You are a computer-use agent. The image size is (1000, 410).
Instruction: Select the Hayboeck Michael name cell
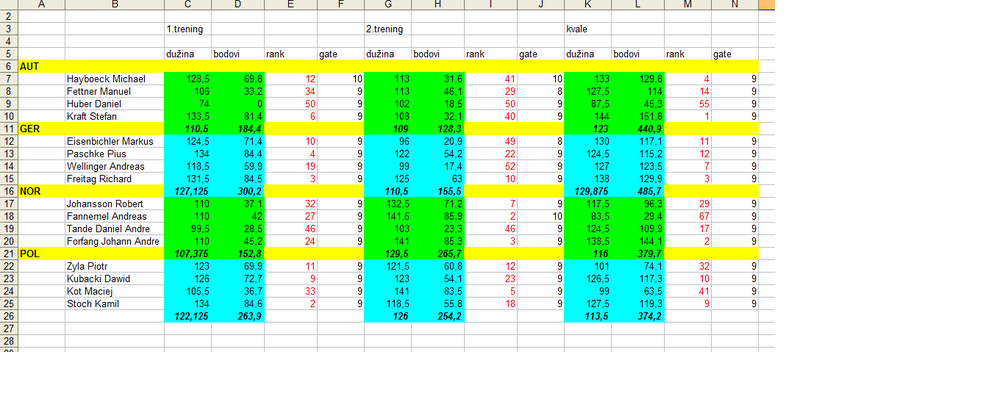(x=113, y=78)
